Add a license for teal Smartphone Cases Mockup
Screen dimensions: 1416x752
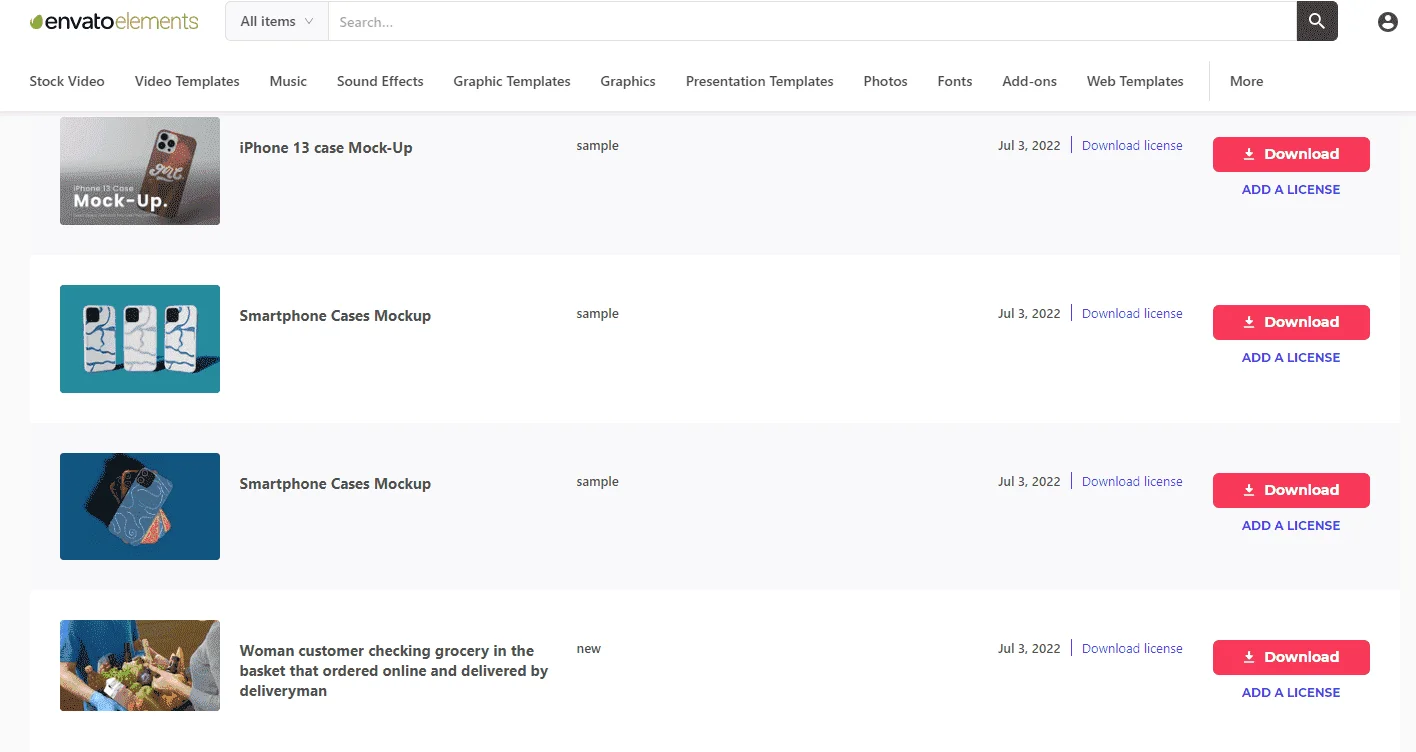click(x=1291, y=357)
